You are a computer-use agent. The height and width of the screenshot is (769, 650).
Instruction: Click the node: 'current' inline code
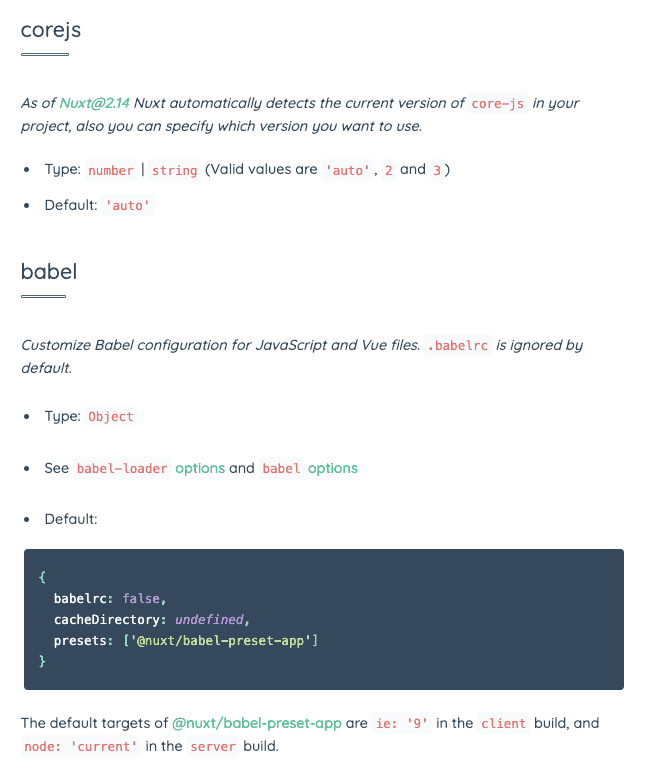click(81, 746)
